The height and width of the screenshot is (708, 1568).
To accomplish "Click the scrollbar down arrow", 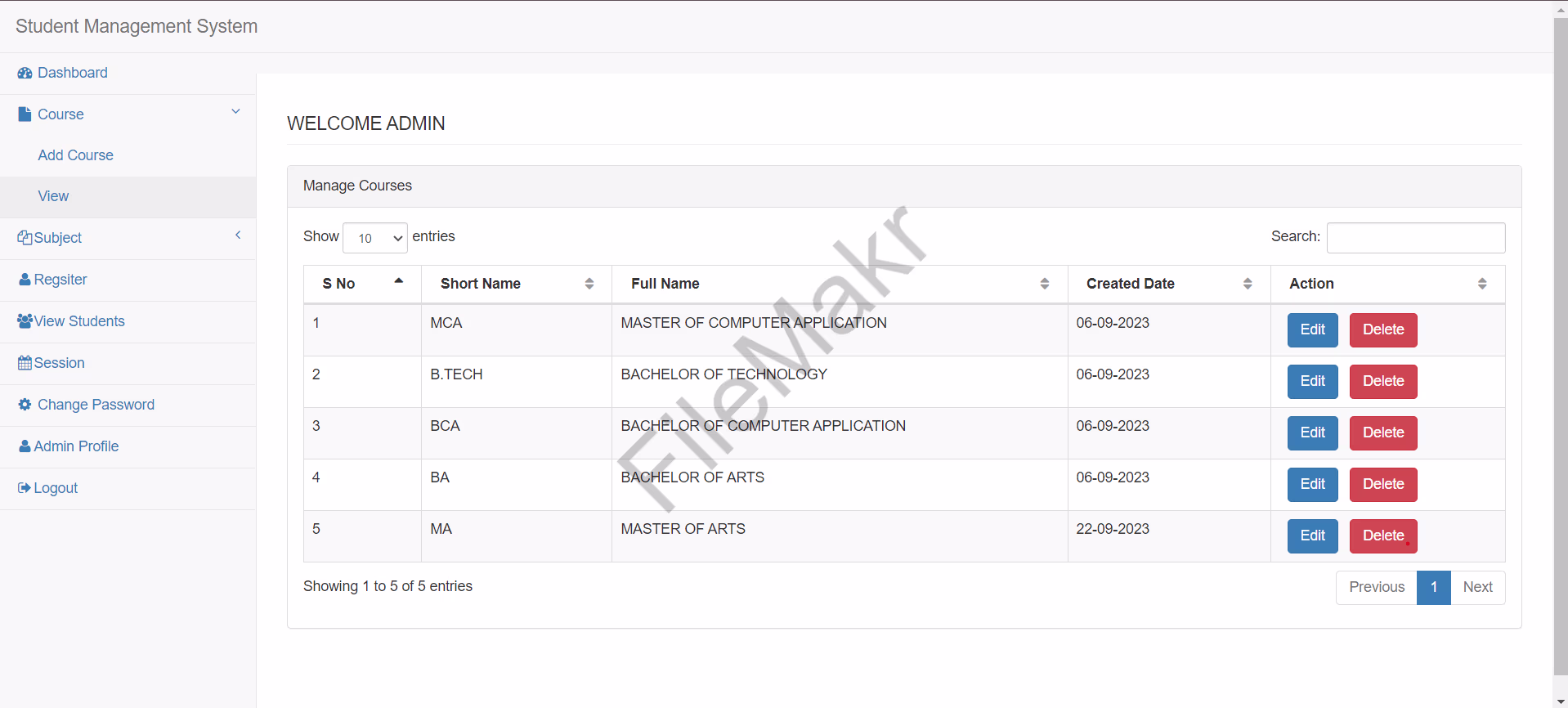I will pos(1561,701).
